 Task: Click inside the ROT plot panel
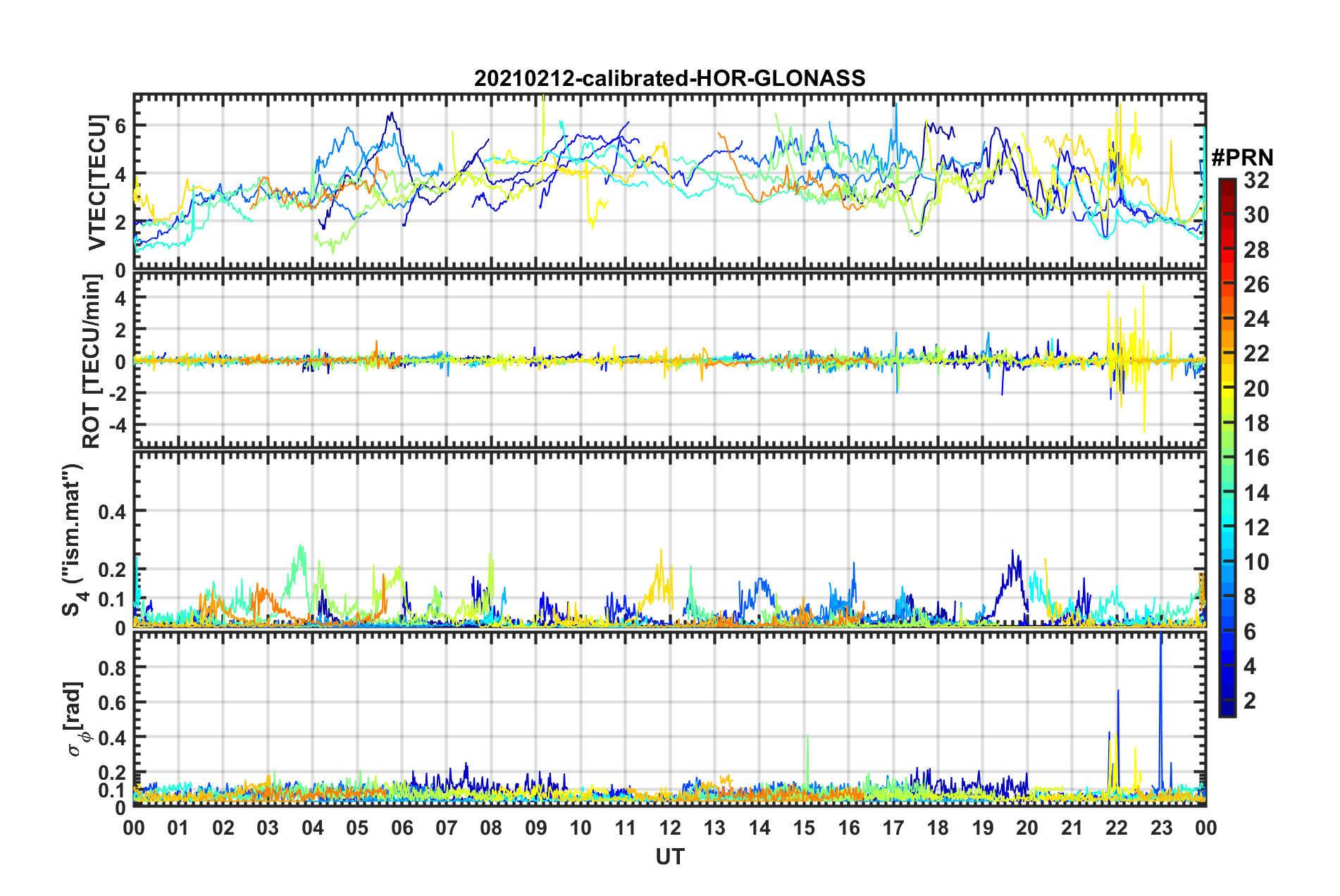670,360
